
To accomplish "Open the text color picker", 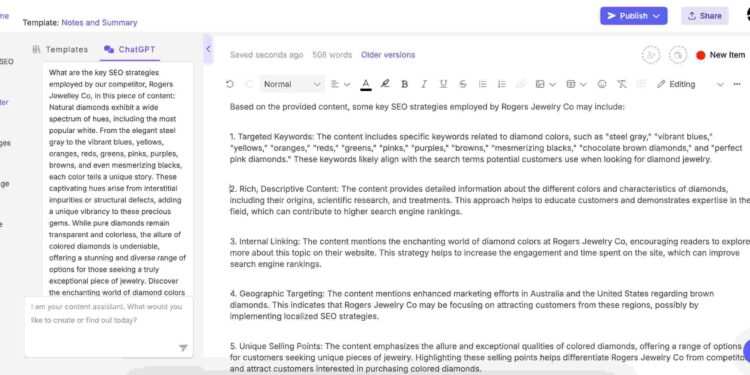I will click(x=366, y=84).
